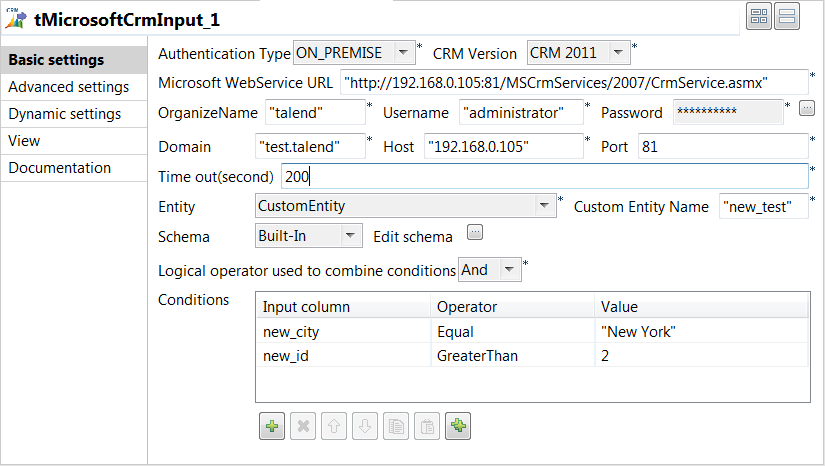The width and height of the screenshot is (825, 466).
Task: Click the Time out field showing 200
Action: point(543,177)
